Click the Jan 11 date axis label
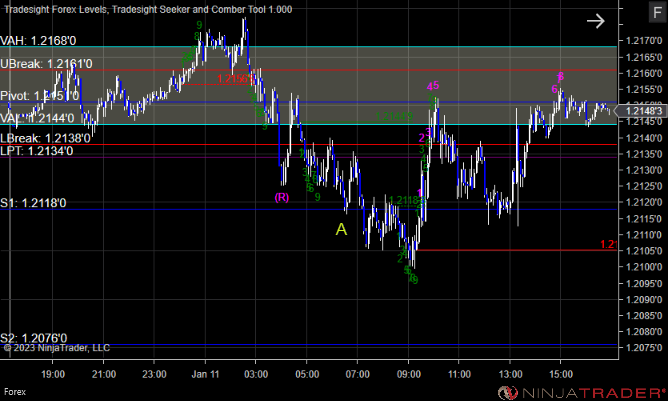 [x=205, y=374]
